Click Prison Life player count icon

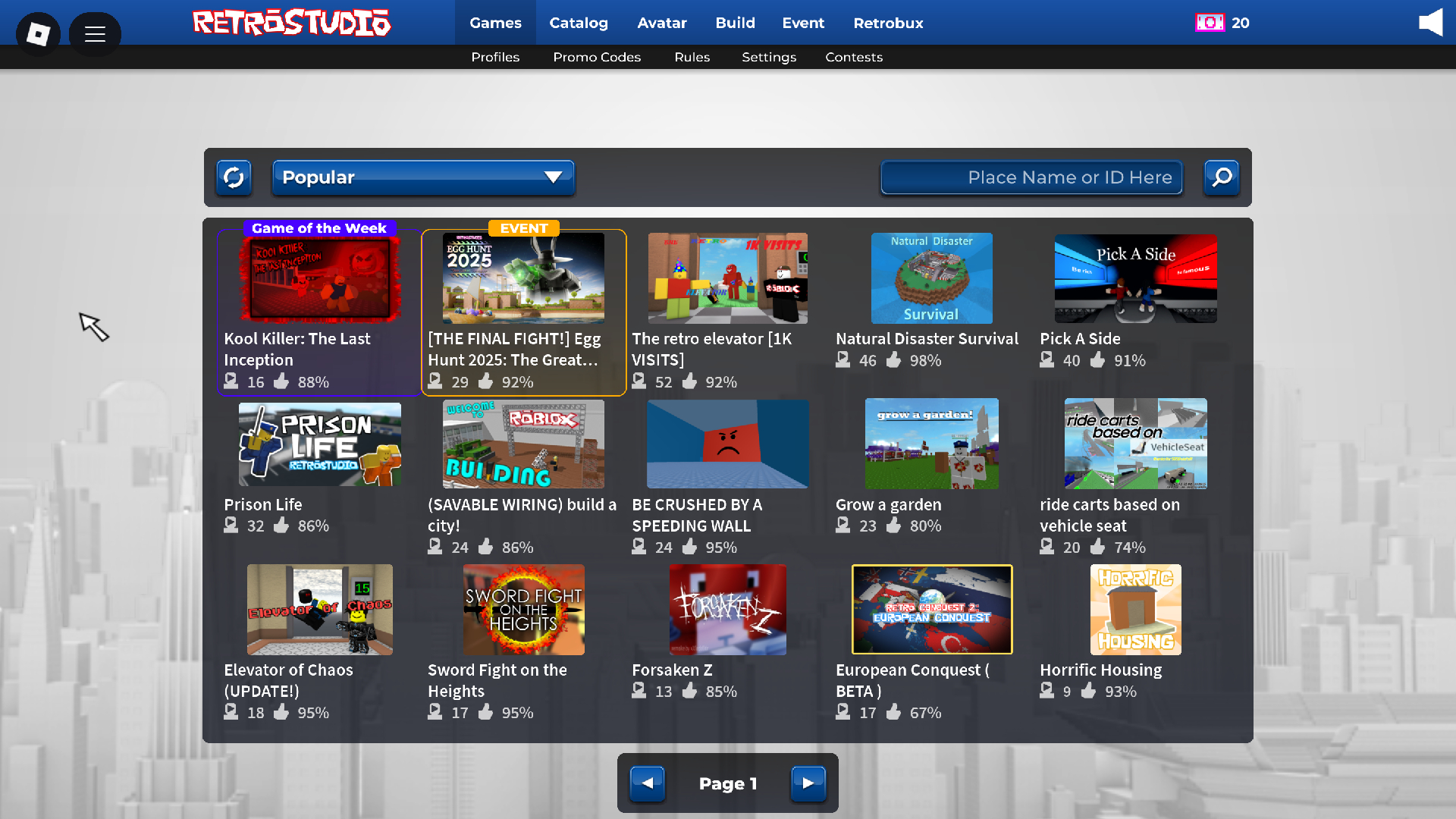coord(231,525)
